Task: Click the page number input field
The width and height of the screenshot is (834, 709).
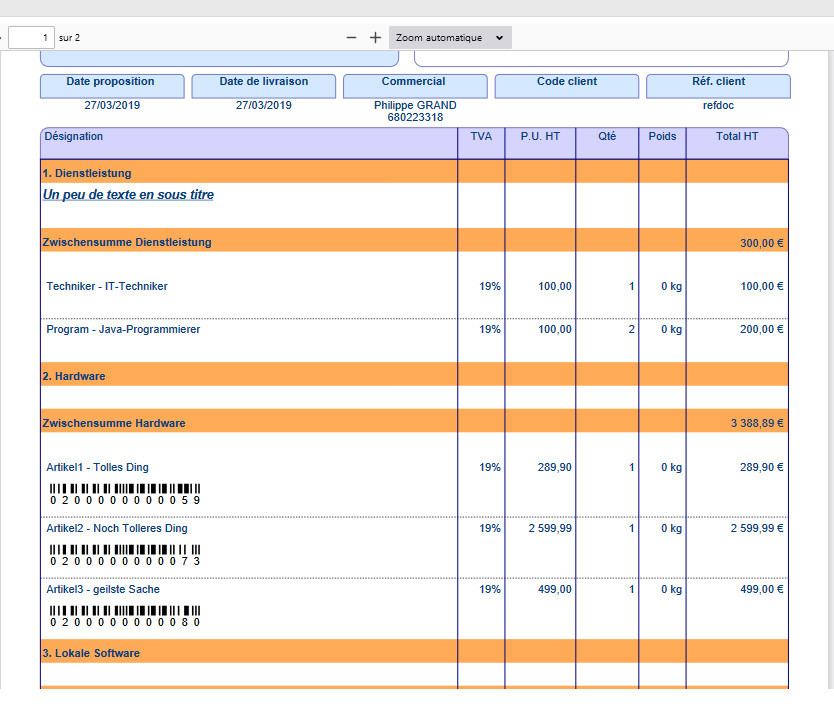Action: pos(31,38)
